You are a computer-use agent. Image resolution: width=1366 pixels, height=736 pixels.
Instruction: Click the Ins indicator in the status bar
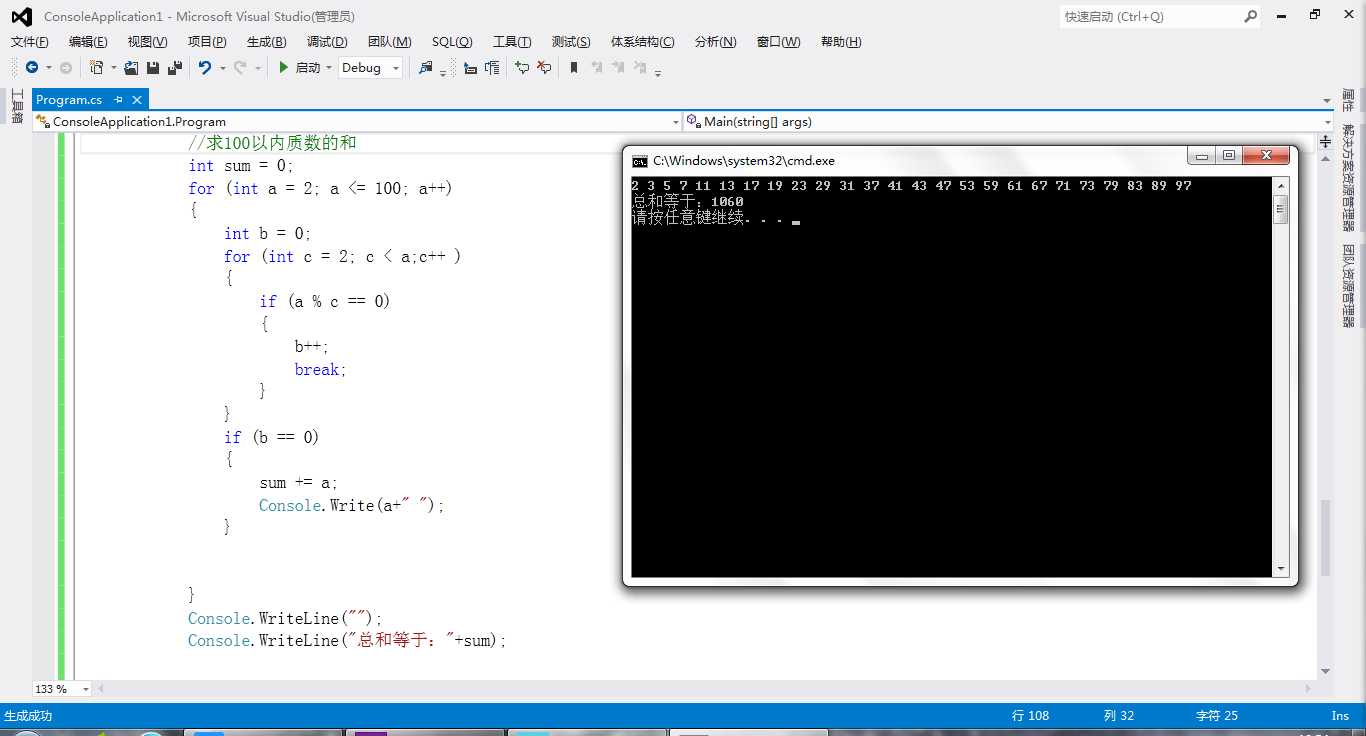point(1340,715)
